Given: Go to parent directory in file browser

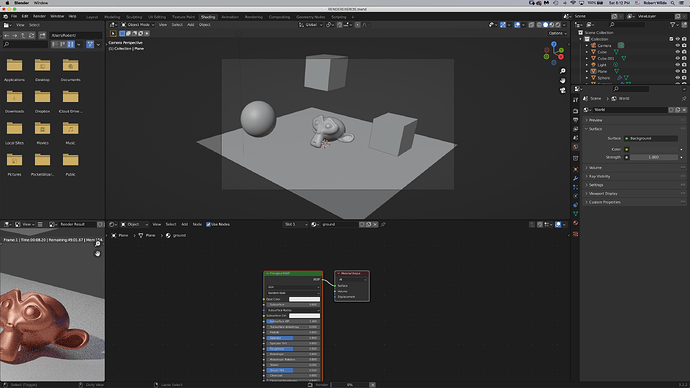Looking at the screenshot, I should tap(23, 35).
